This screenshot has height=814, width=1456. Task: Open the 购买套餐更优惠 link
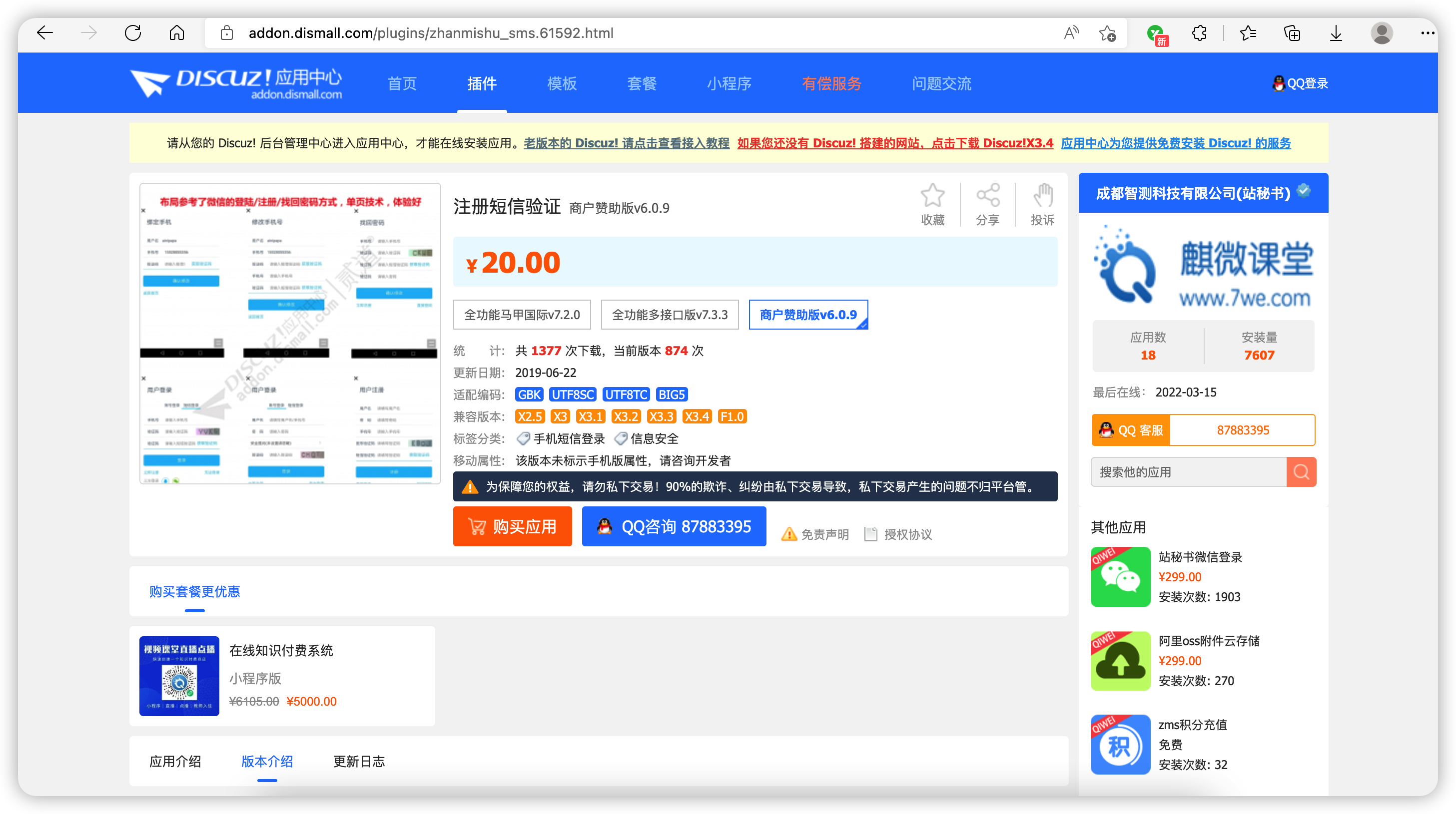[194, 591]
